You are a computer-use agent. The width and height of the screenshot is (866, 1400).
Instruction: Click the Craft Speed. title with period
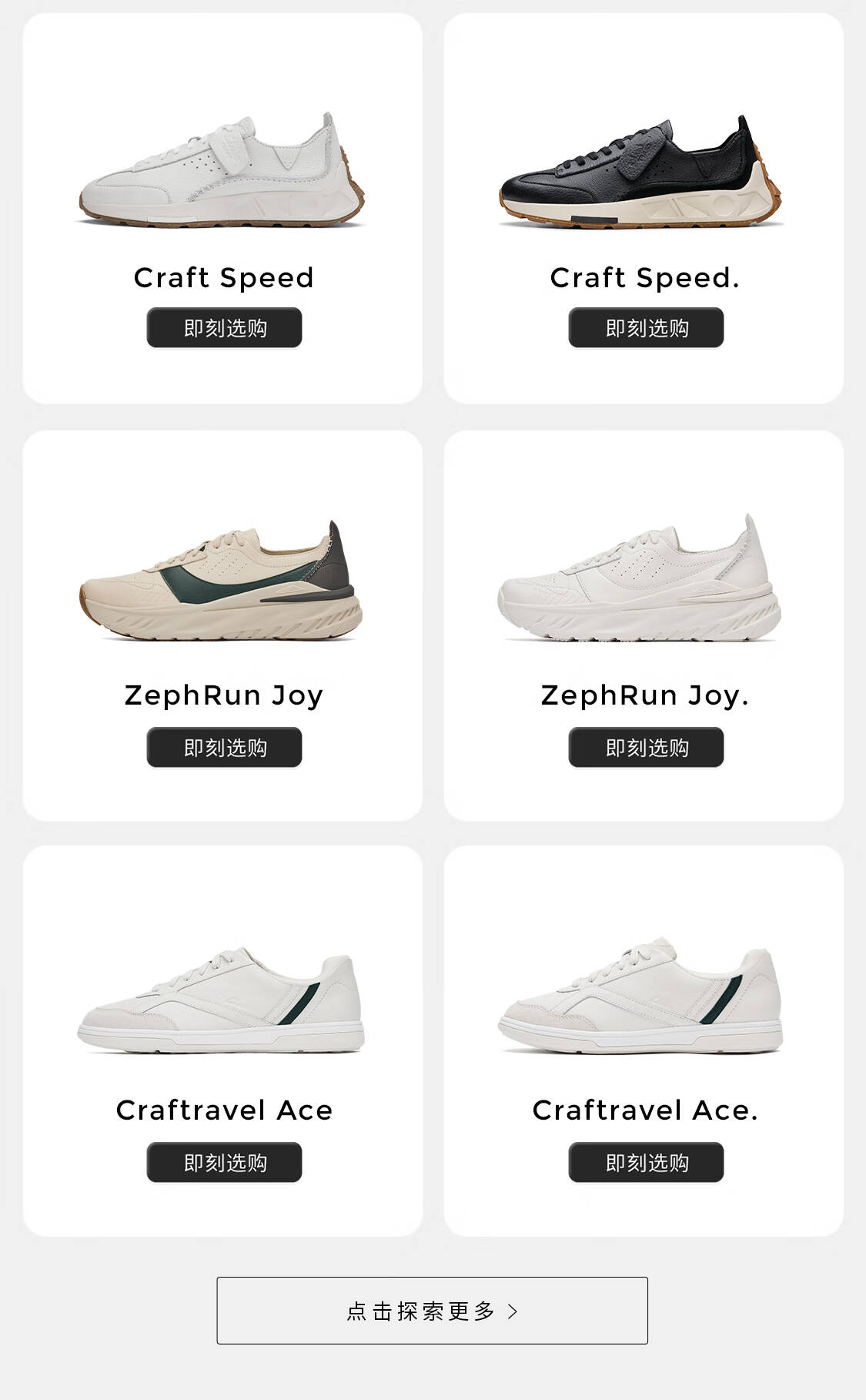click(645, 278)
